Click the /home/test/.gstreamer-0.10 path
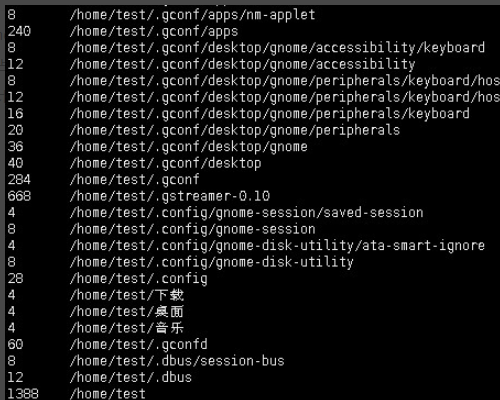The height and width of the screenshot is (400, 500). [x=169, y=196]
